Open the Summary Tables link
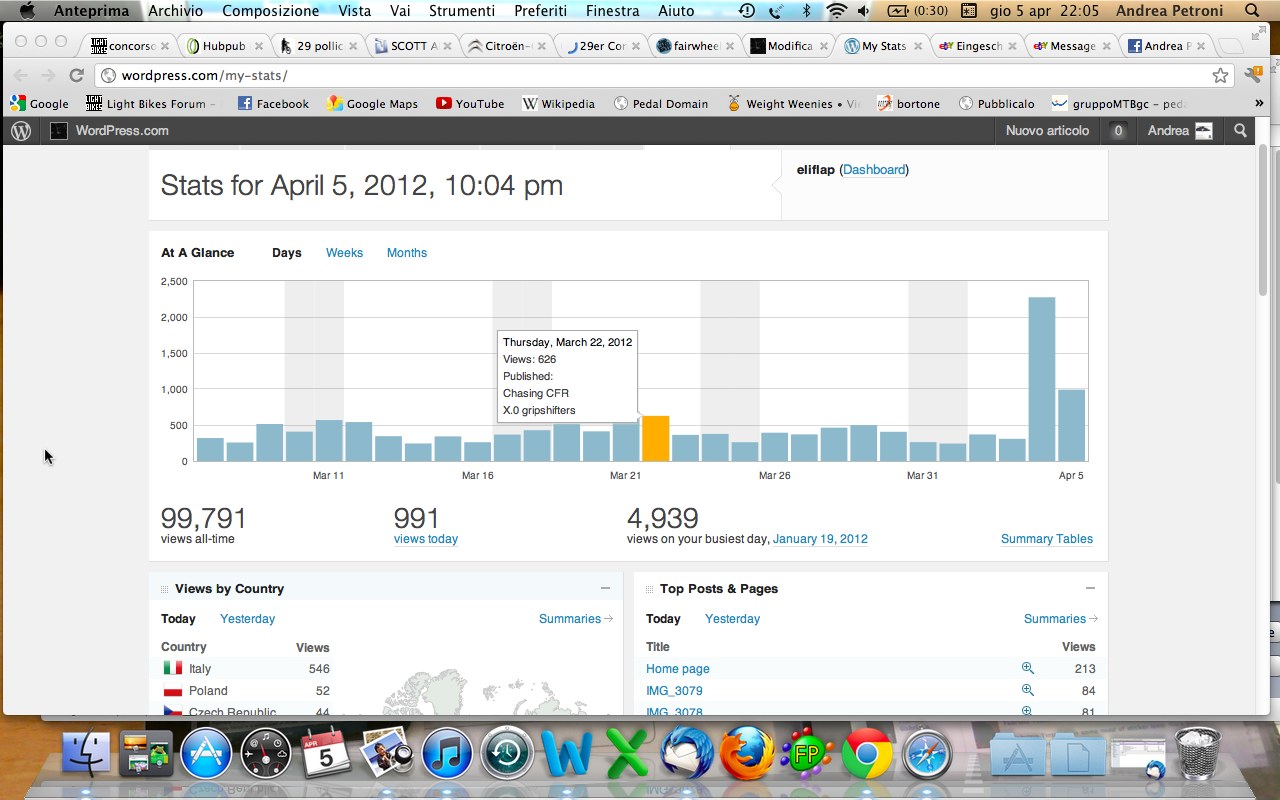This screenshot has height=800, width=1280. (x=1046, y=539)
